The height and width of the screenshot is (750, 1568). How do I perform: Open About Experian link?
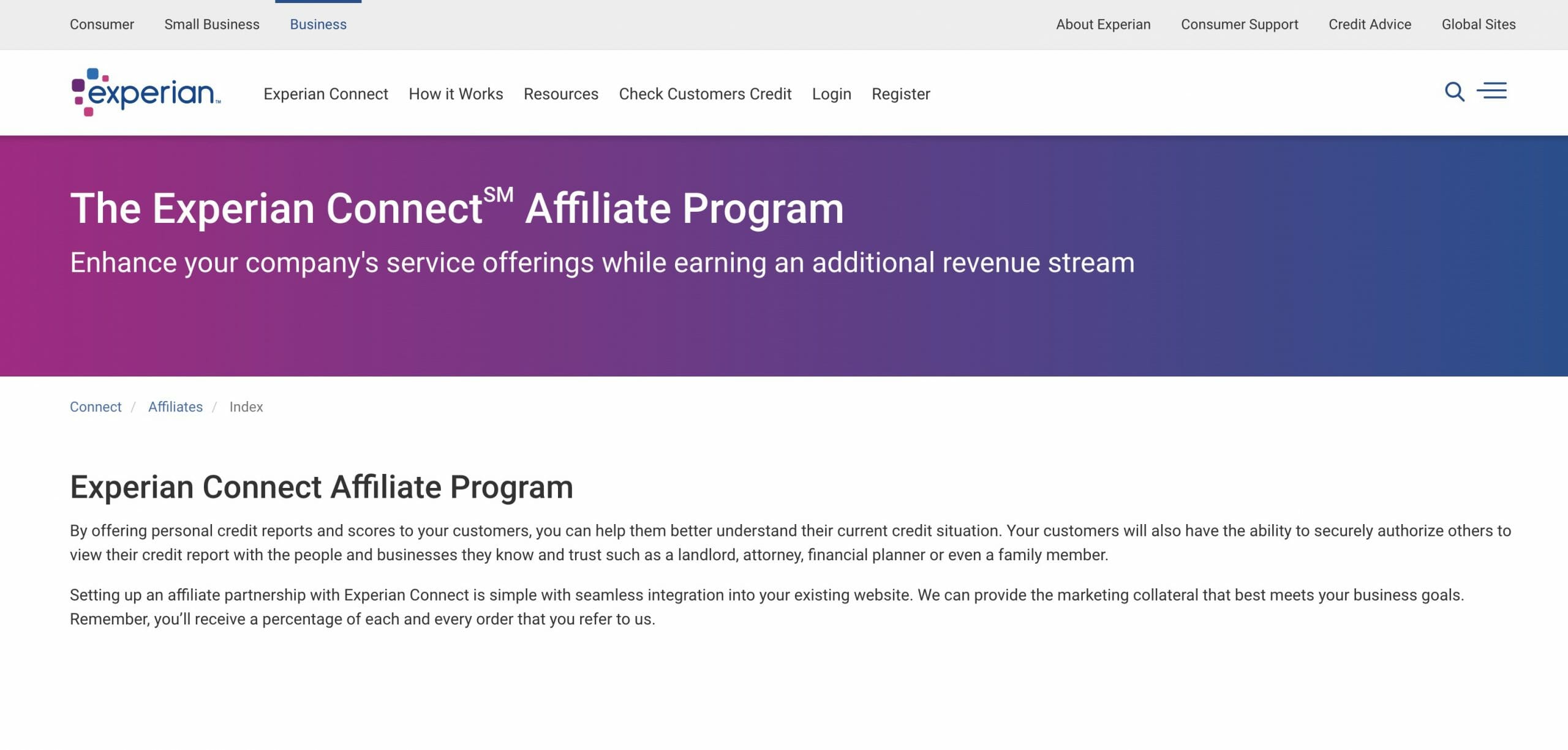pyautogui.click(x=1103, y=24)
